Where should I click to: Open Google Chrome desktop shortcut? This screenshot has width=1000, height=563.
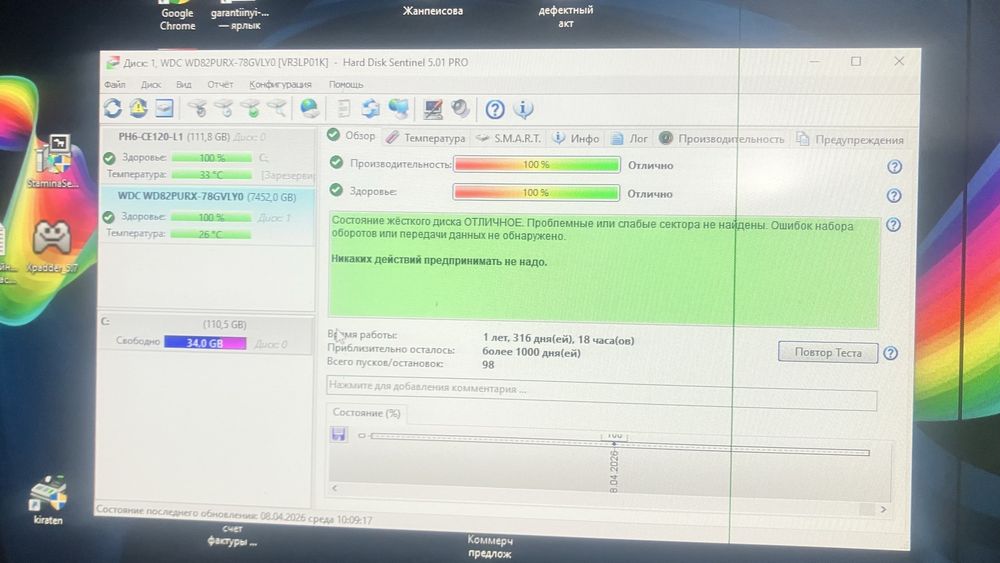click(177, 16)
